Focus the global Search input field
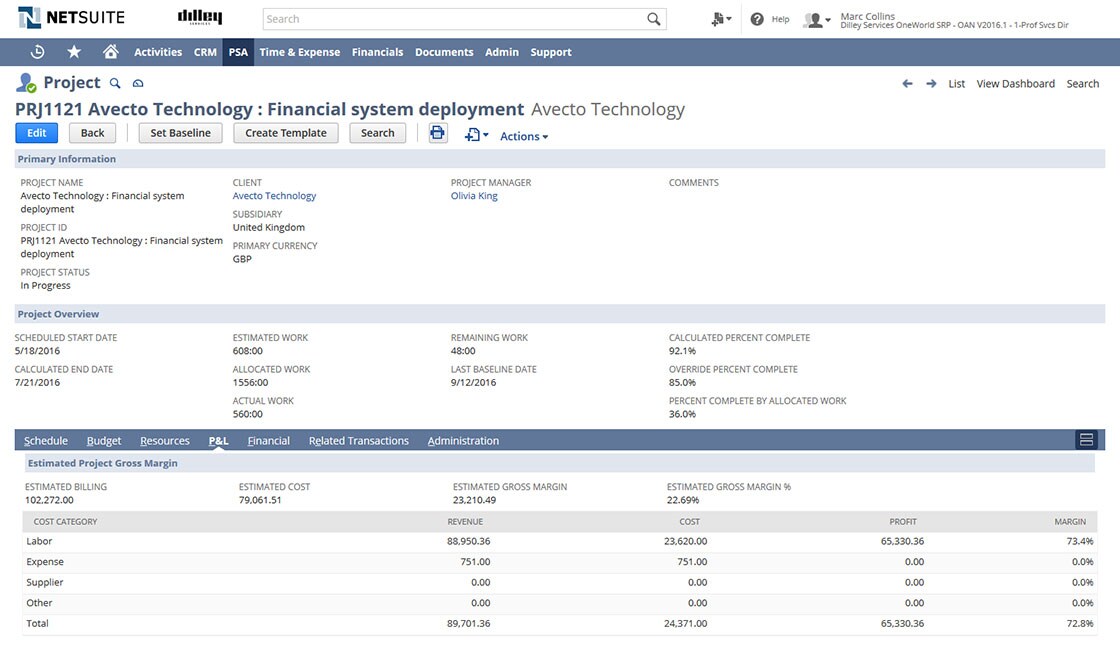This screenshot has height=651, width=1120. pos(454,19)
